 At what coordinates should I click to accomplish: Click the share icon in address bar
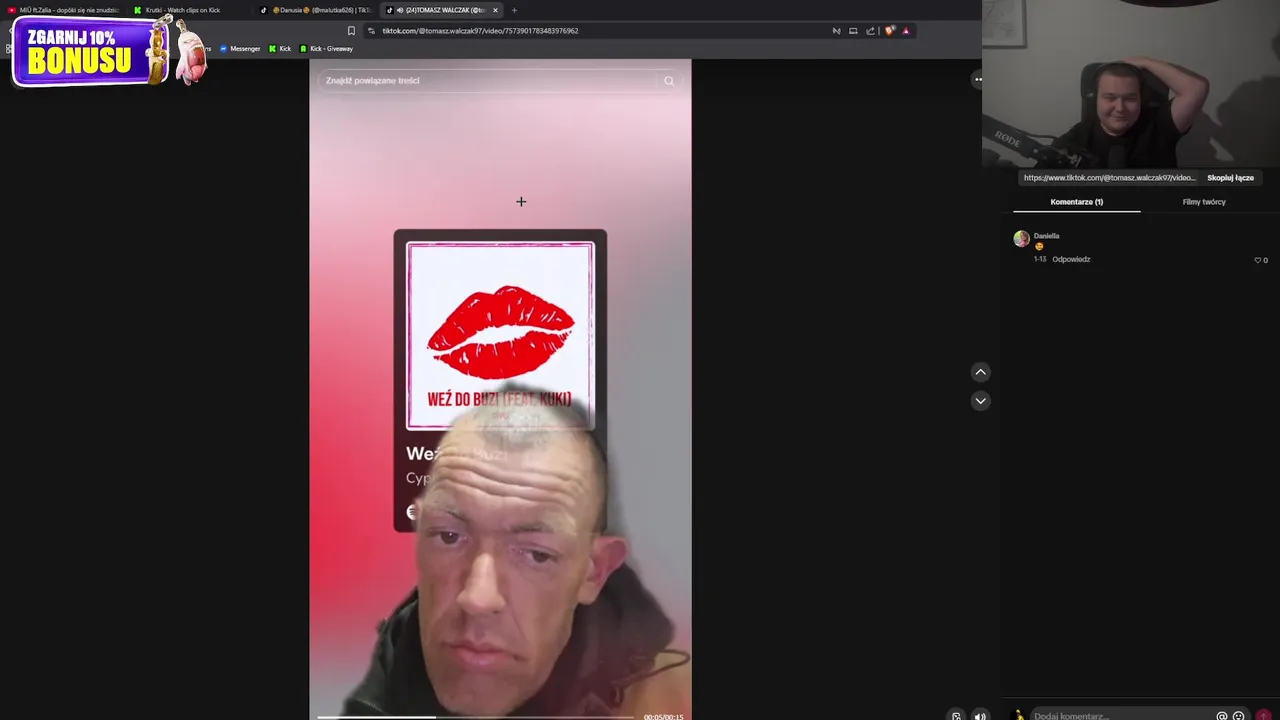tap(870, 31)
